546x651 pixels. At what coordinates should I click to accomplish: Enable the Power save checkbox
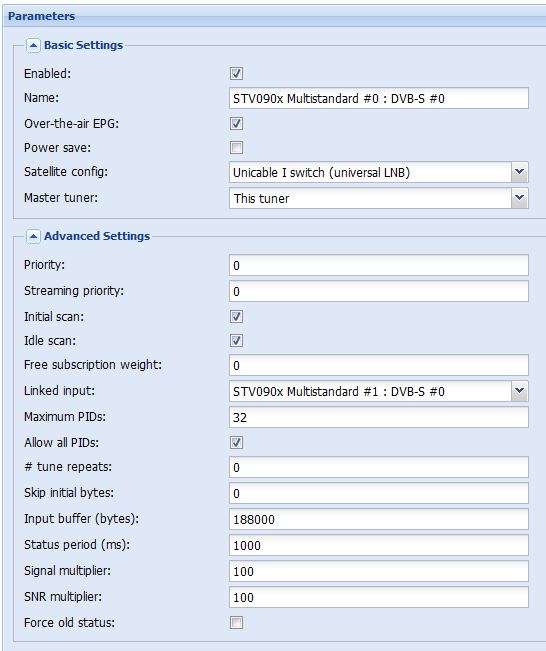tap(236, 148)
